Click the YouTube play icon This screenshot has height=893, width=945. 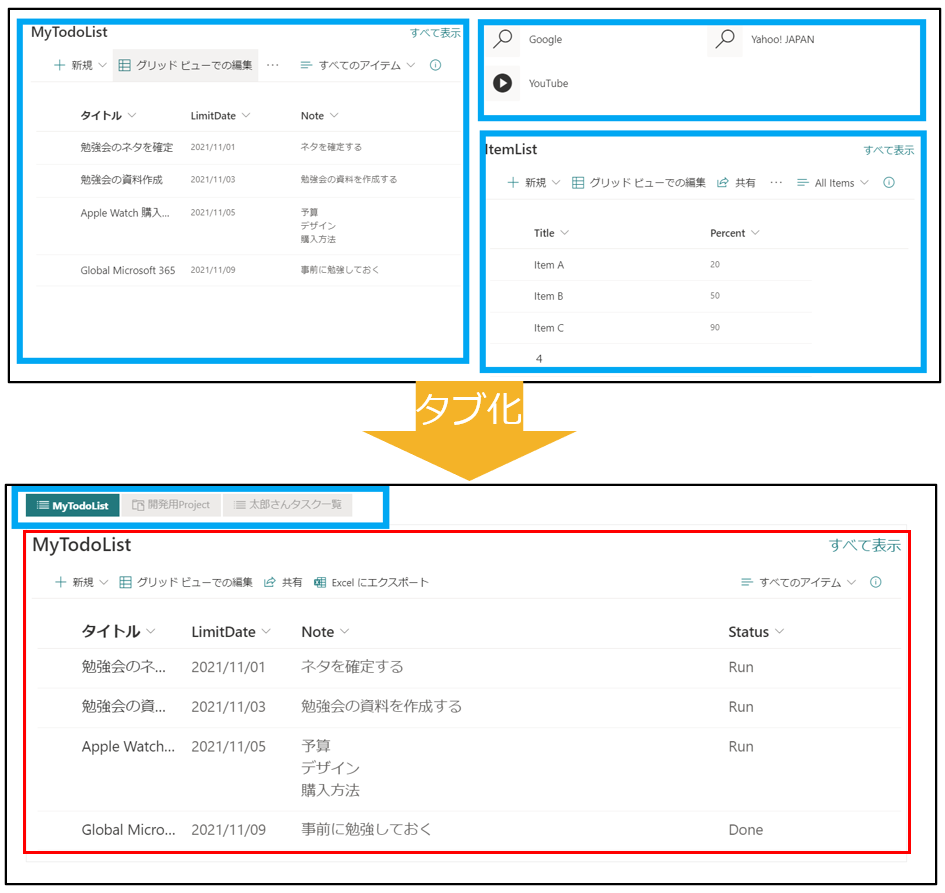(503, 83)
